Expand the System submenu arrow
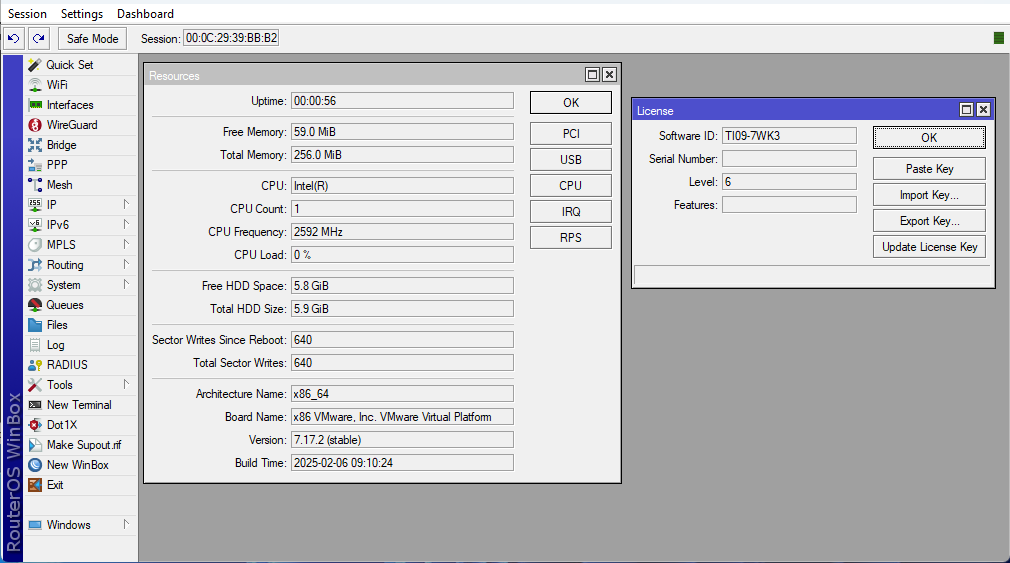 (x=126, y=284)
